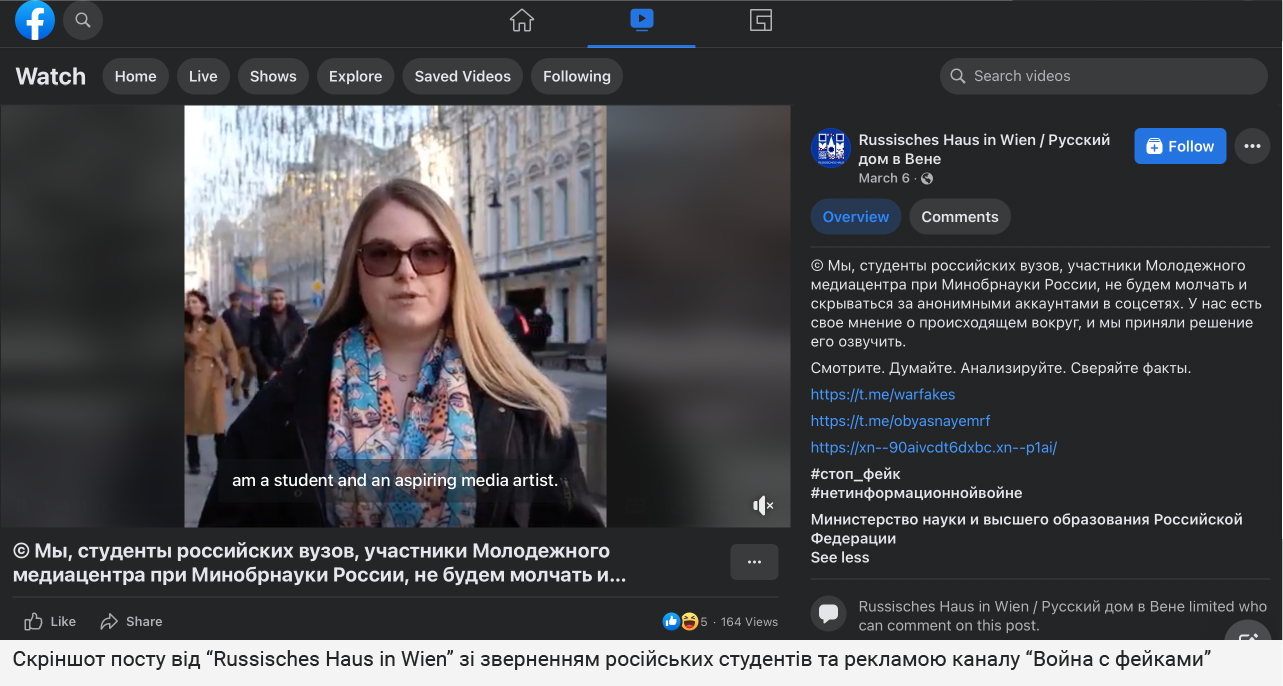This screenshot has width=1283, height=686.
Task: Click Russisches Haus page avatar
Action: [x=830, y=148]
